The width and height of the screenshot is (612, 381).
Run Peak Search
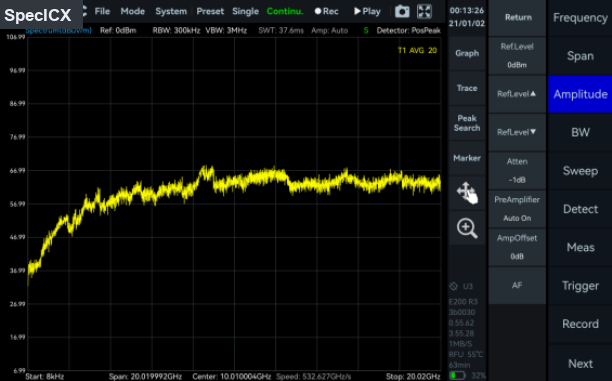coord(467,123)
